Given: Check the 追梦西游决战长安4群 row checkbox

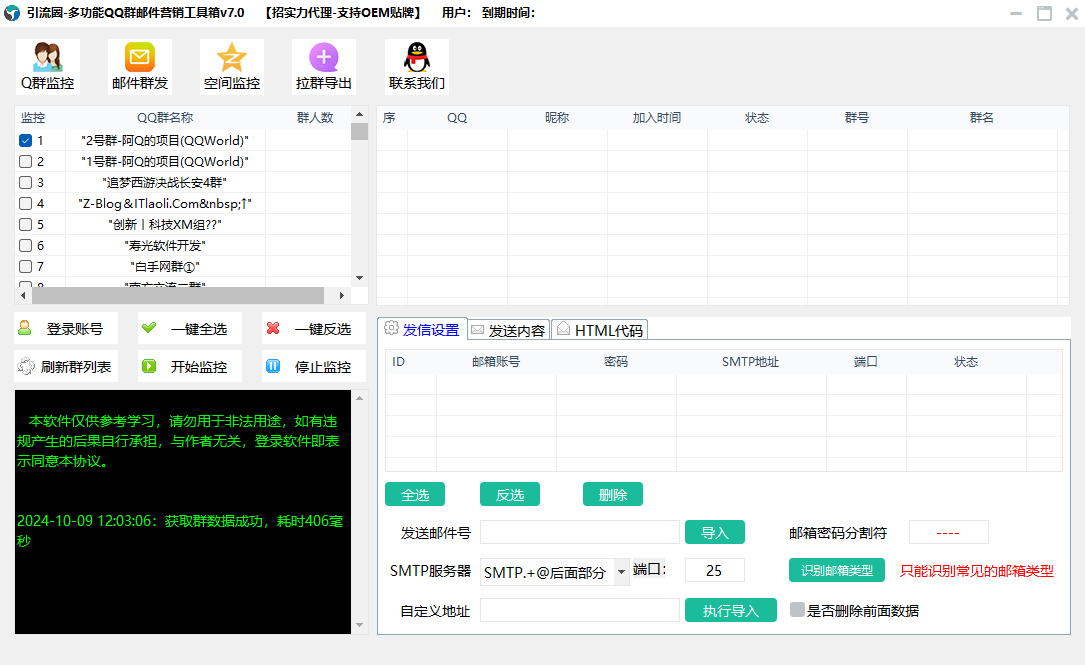Looking at the screenshot, I should pos(26,183).
